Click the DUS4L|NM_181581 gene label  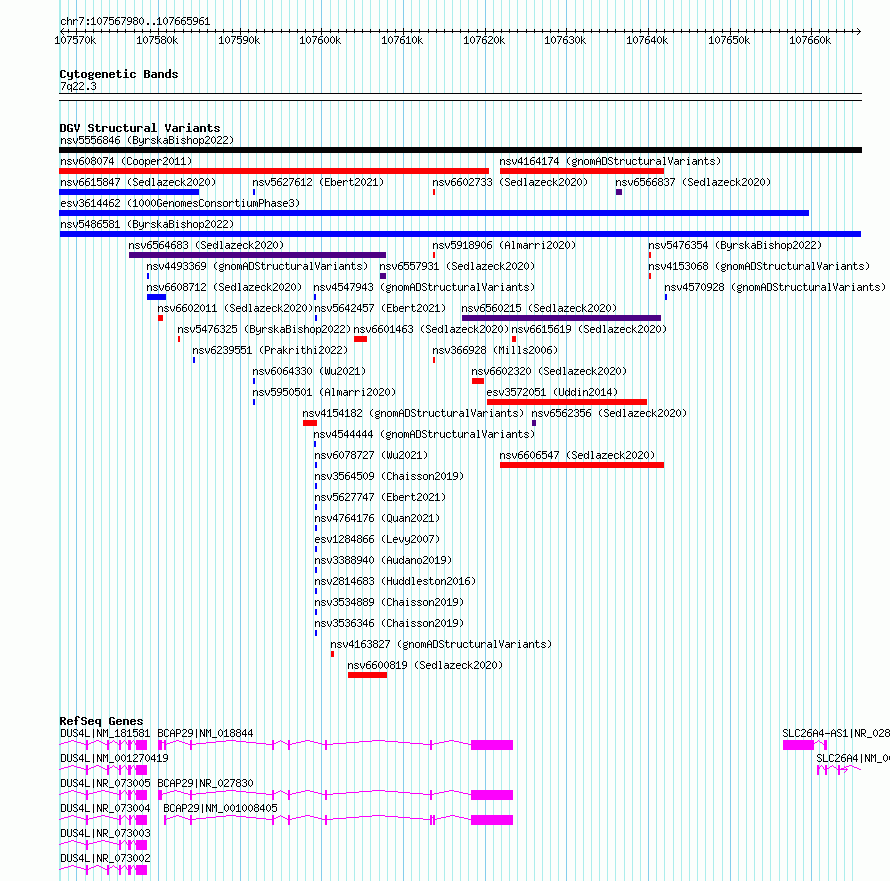(x=105, y=733)
